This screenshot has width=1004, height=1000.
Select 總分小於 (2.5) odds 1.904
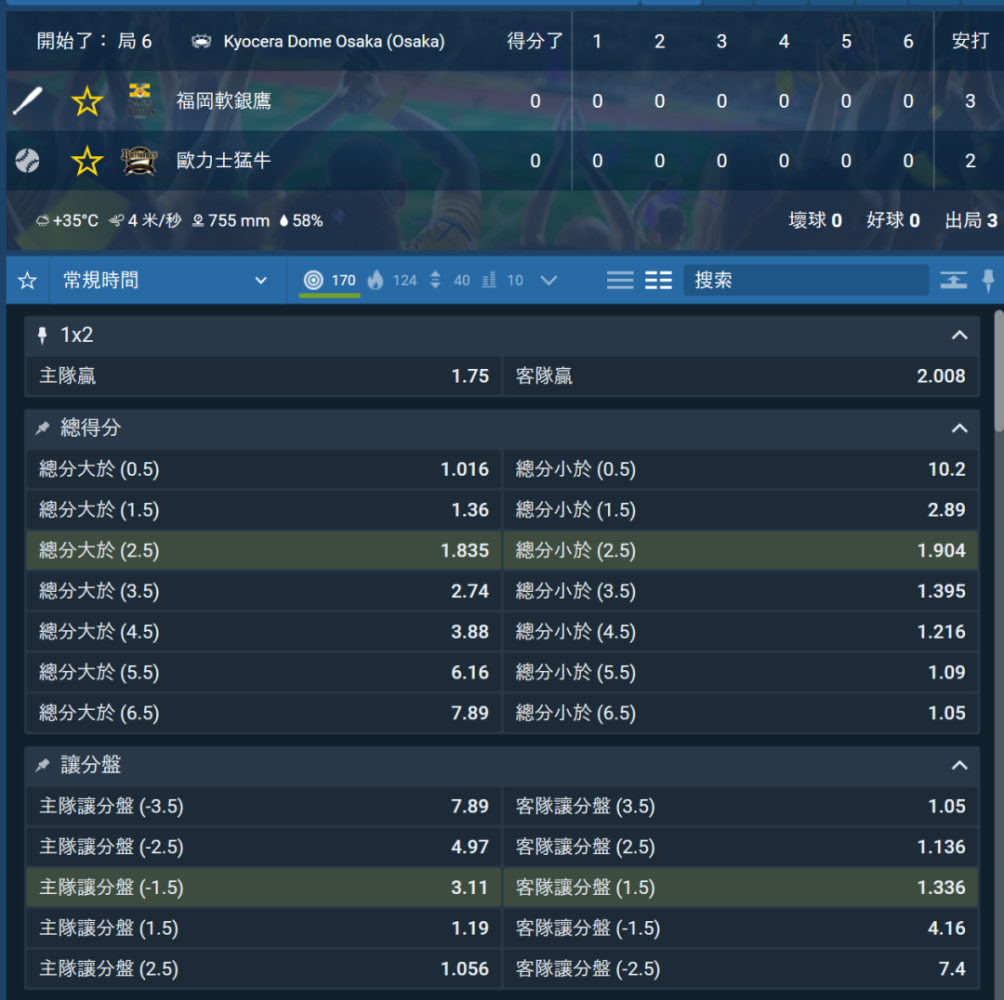coord(740,551)
